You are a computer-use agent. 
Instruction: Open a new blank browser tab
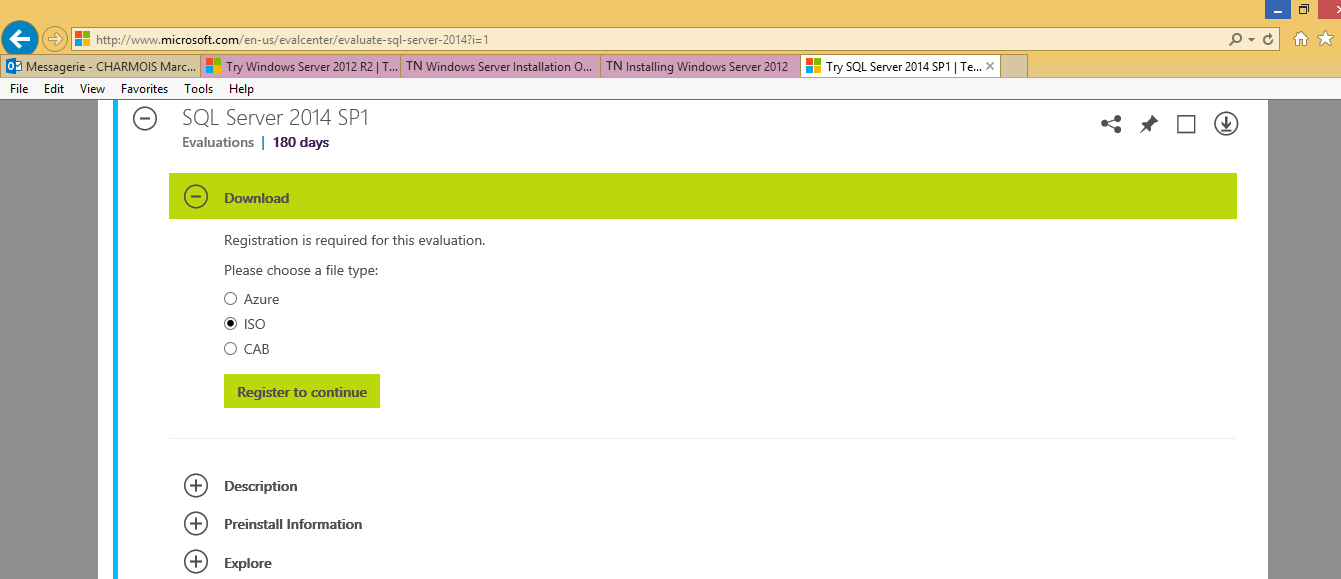(x=1014, y=67)
